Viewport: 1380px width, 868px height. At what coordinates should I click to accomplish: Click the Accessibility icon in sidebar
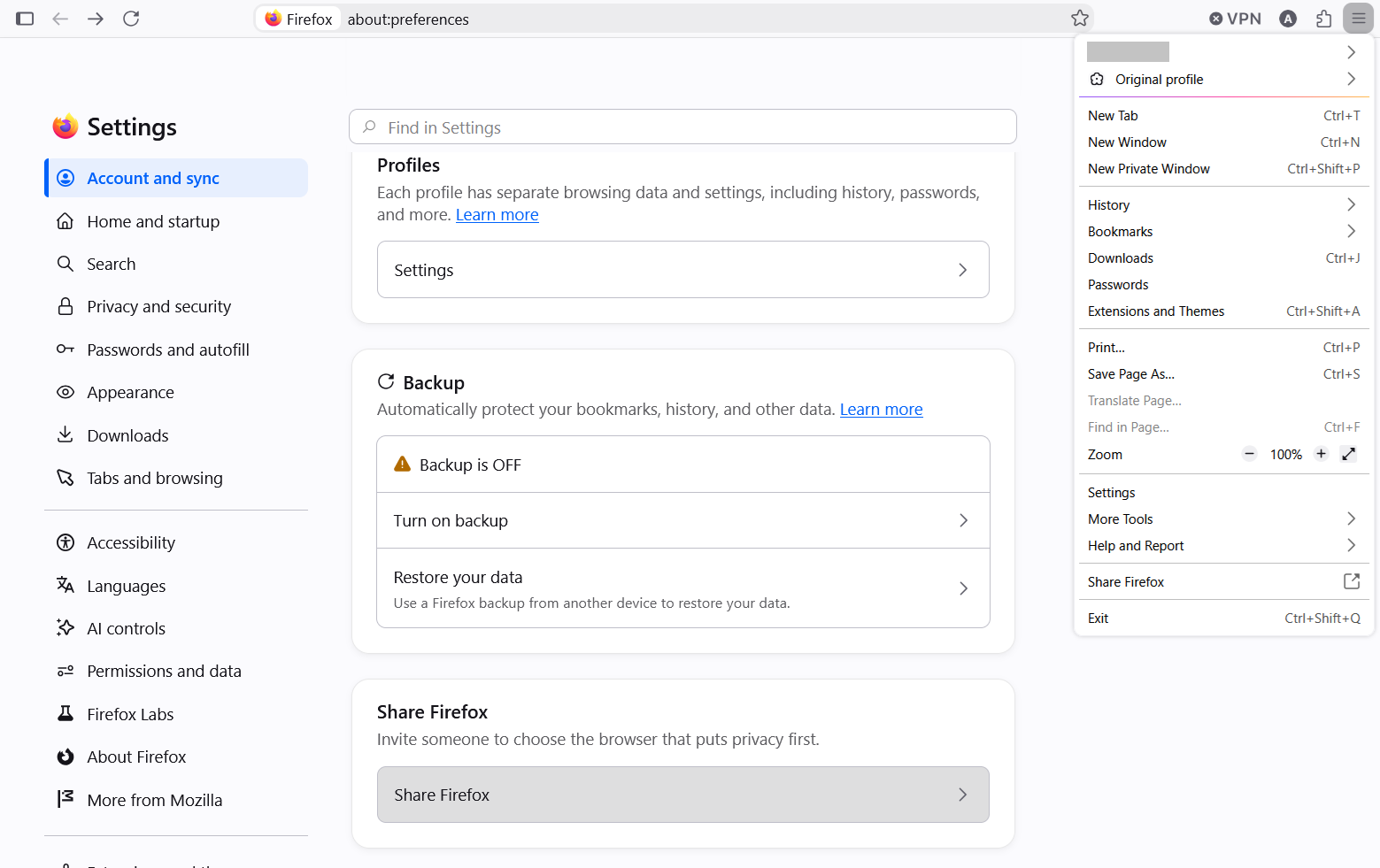[66, 542]
